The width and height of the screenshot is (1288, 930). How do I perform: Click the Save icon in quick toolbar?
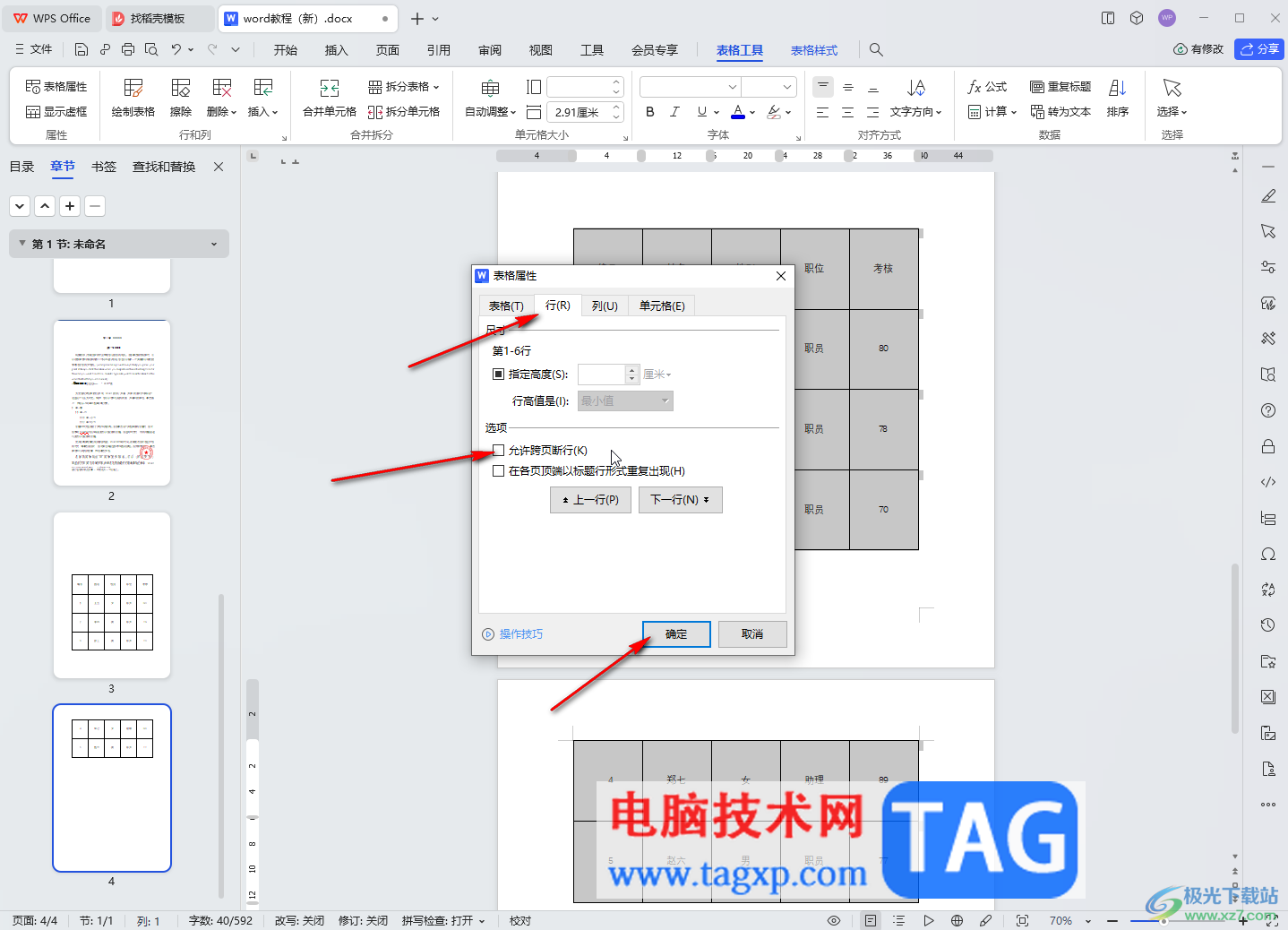click(82, 49)
